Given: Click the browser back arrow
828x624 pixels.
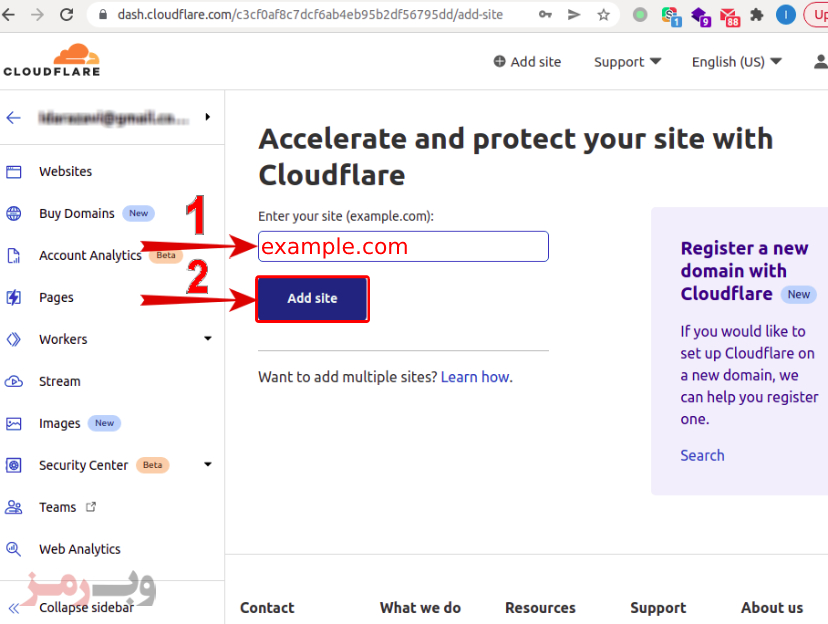Looking at the screenshot, I should click(x=9, y=14).
